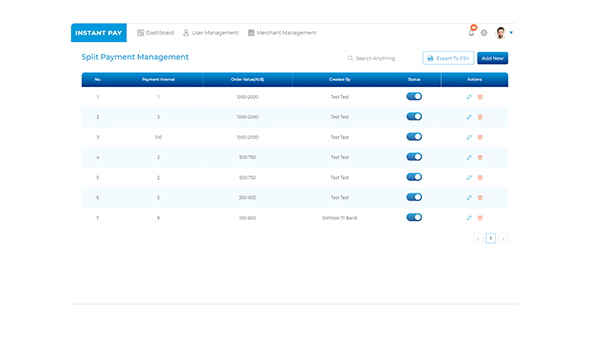Click the Created By column header
Viewport: 590px width, 360px height.
[340, 79]
